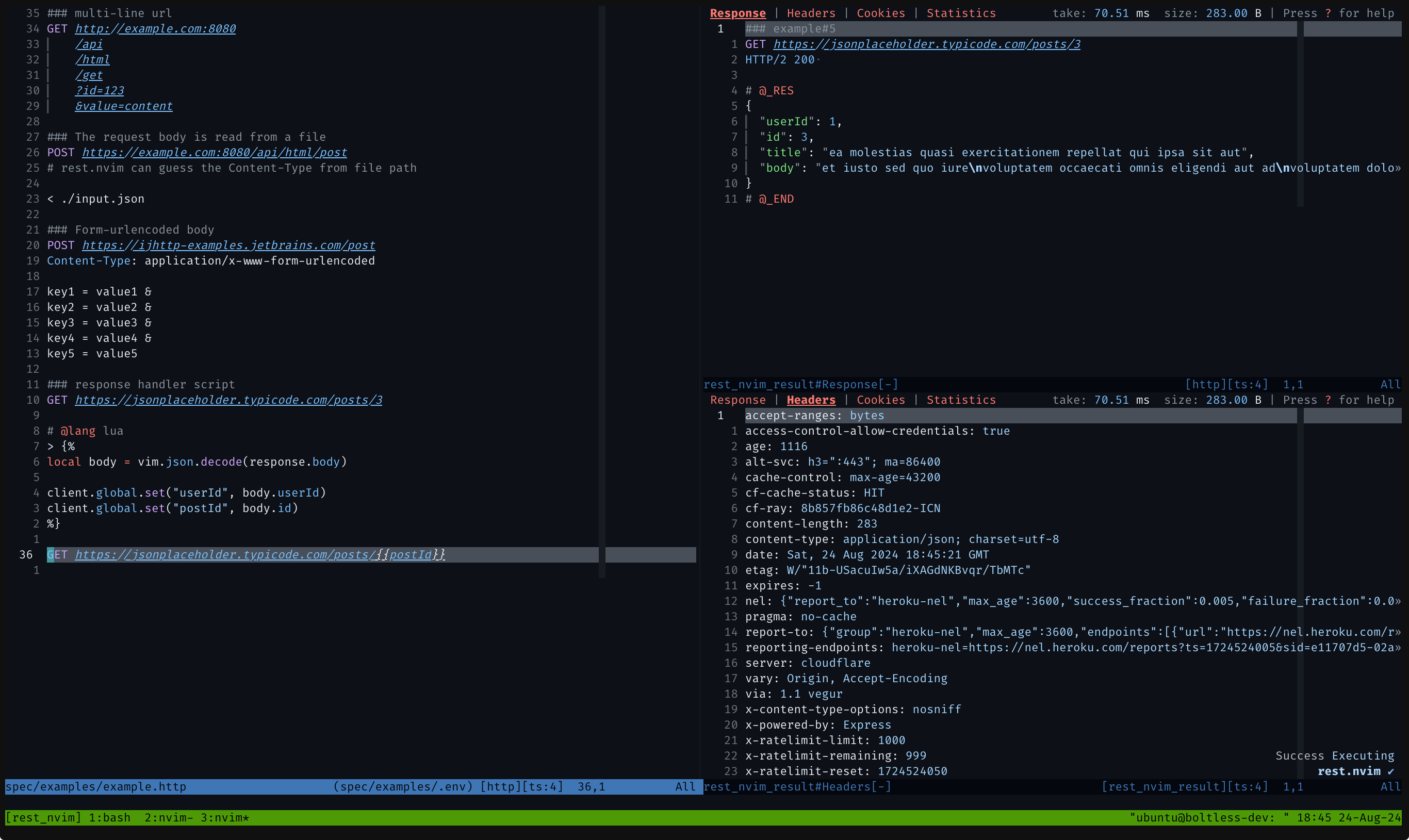Click the /api URL continuation line
Screen dimensions: 1409x840
coord(89,44)
